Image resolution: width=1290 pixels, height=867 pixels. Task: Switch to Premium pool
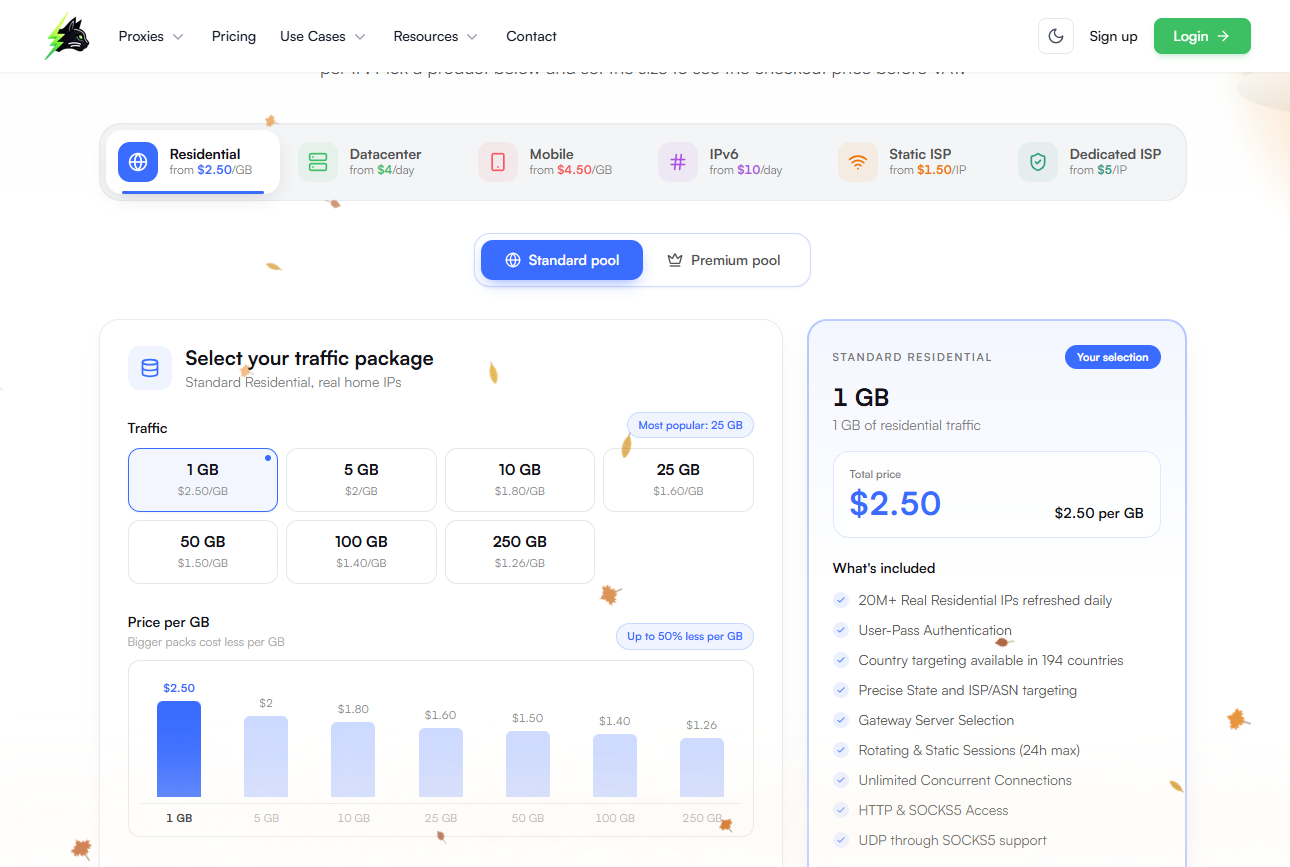(x=724, y=260)
